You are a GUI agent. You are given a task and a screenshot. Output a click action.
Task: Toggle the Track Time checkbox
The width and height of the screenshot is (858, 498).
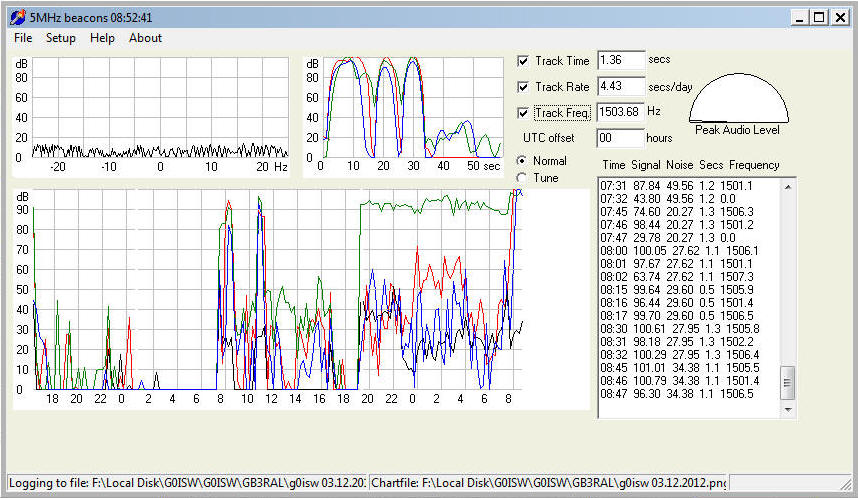click(523, 62)
